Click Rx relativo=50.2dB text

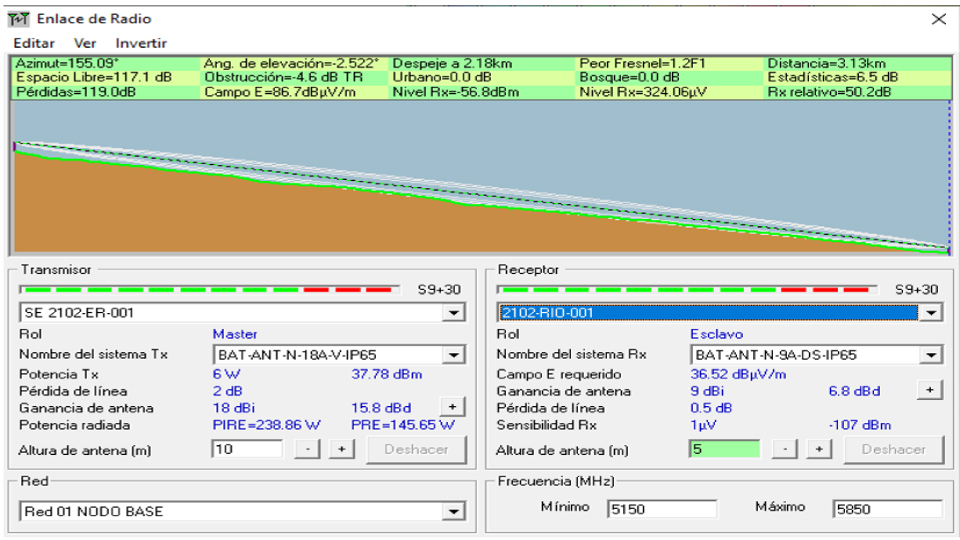(829, 92)
